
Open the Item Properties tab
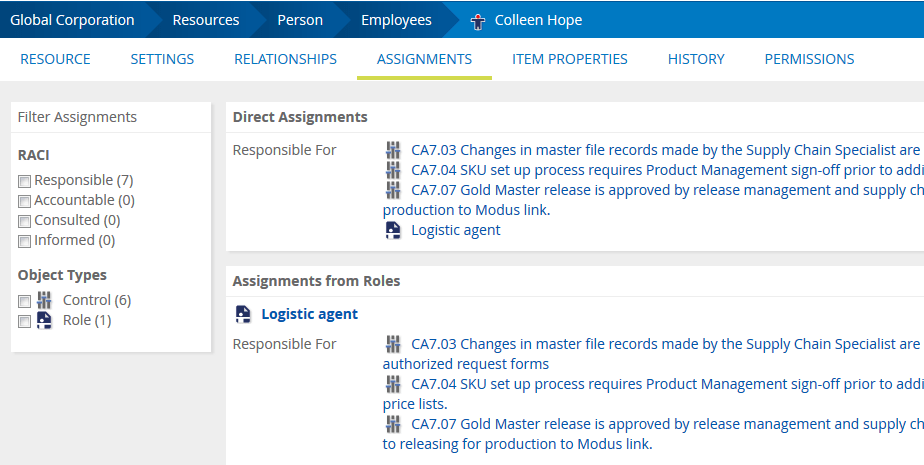[569, 59]
